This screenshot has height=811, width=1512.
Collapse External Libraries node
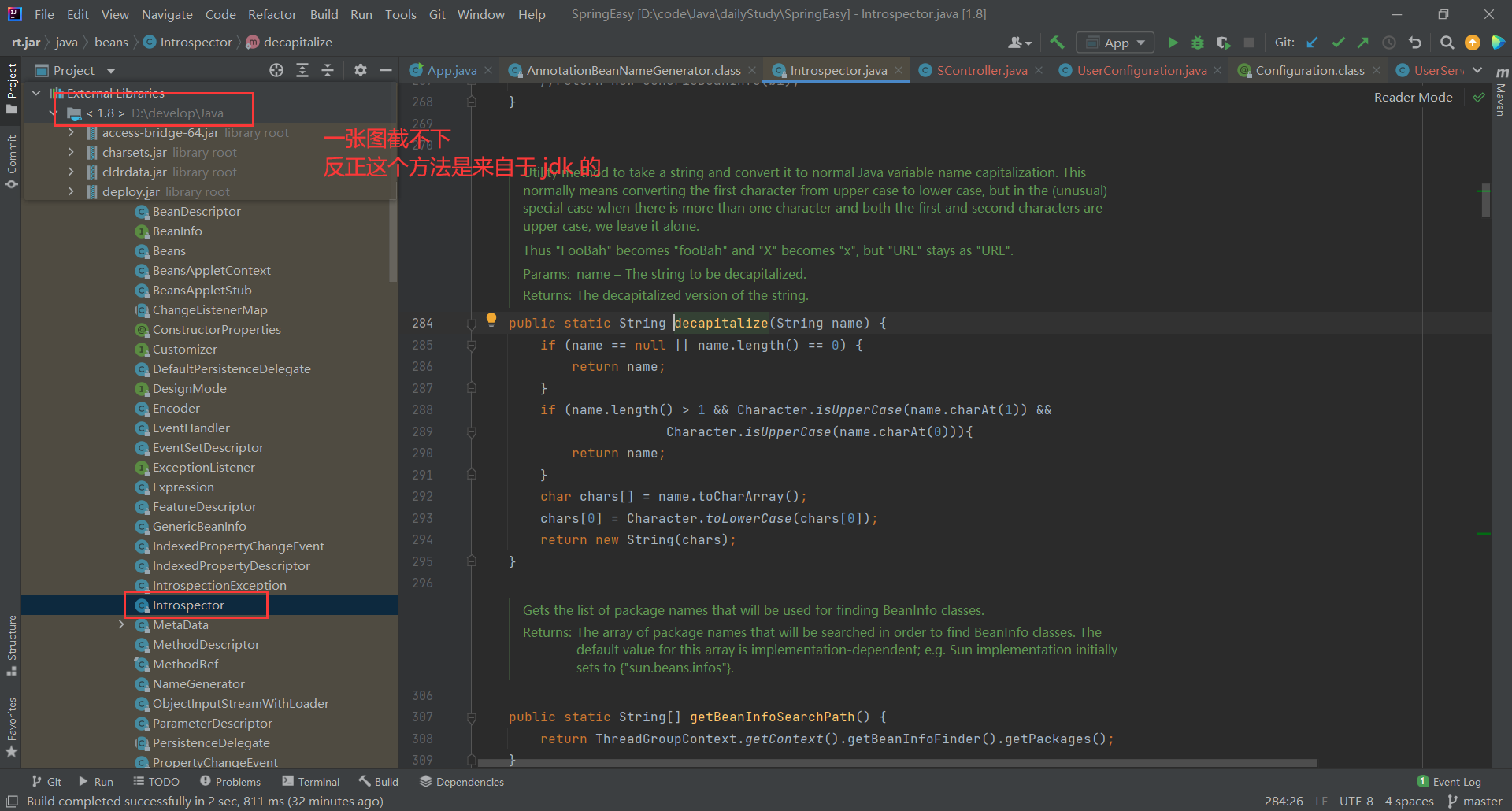pos(36,93)
